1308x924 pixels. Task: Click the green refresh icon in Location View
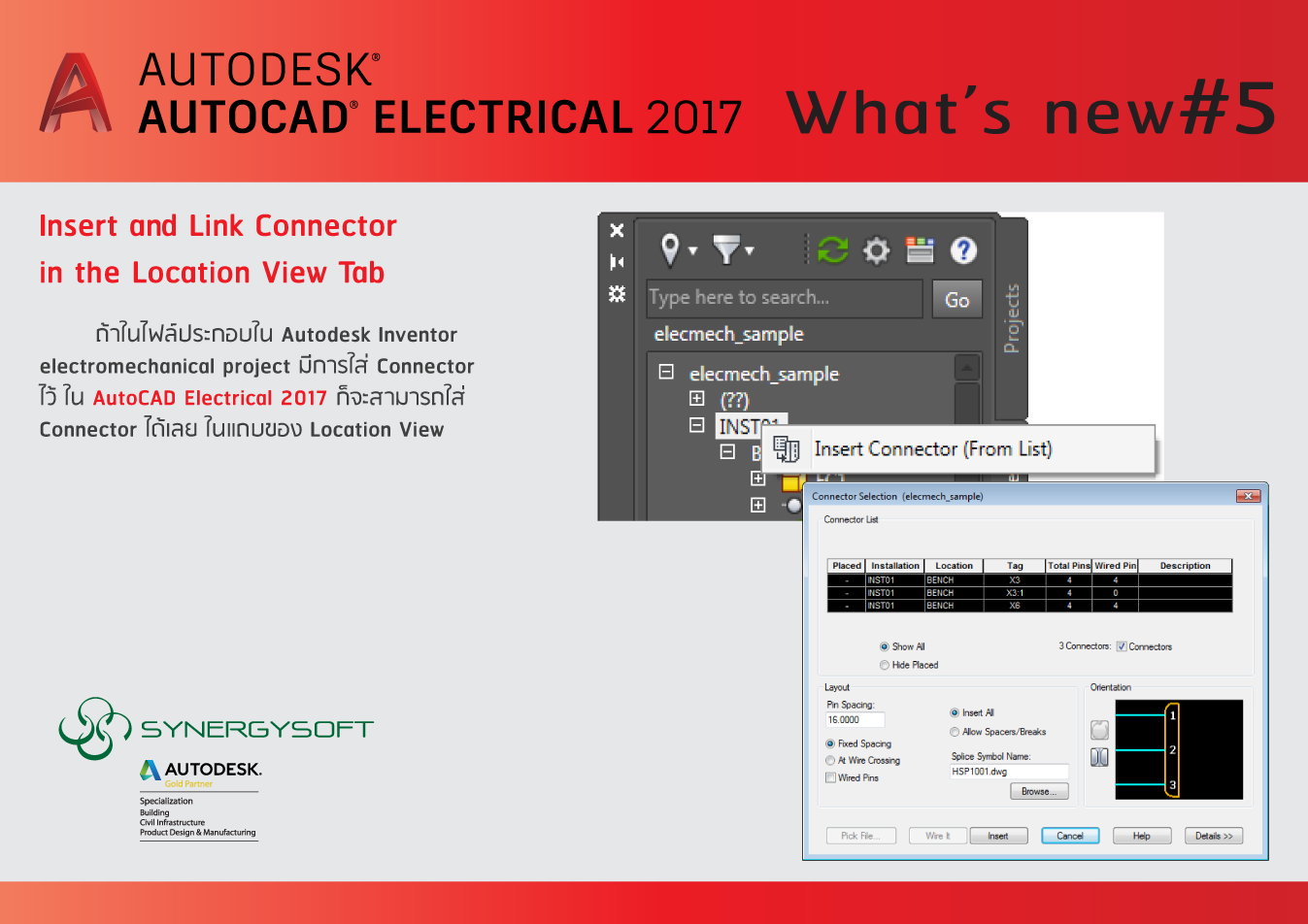click(x=832, y=250)
